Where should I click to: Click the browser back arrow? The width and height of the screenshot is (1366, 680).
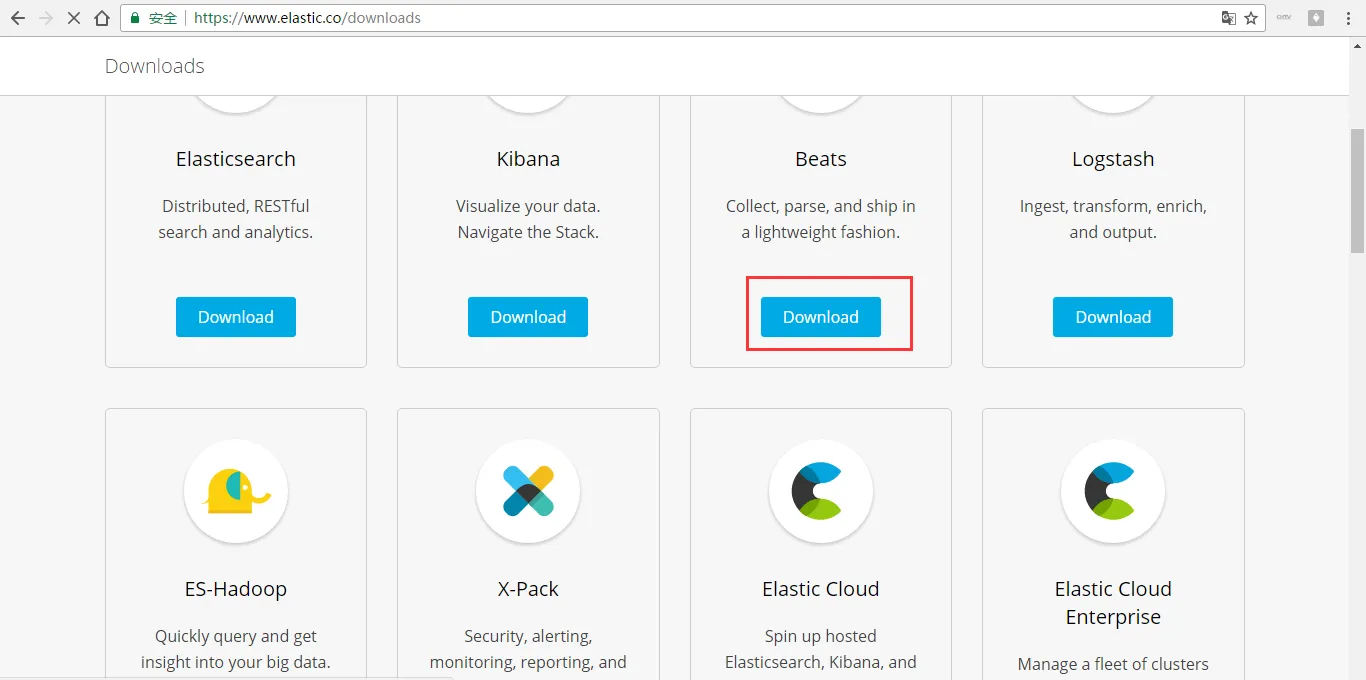click(x=18, y=18)
